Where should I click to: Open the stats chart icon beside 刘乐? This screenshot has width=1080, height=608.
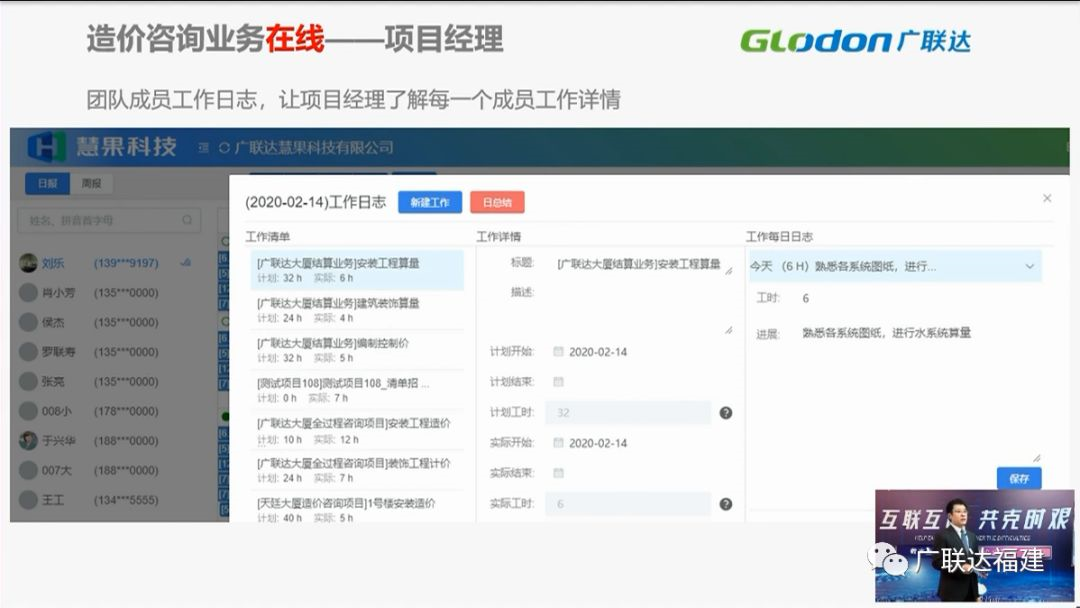[185, 262]
